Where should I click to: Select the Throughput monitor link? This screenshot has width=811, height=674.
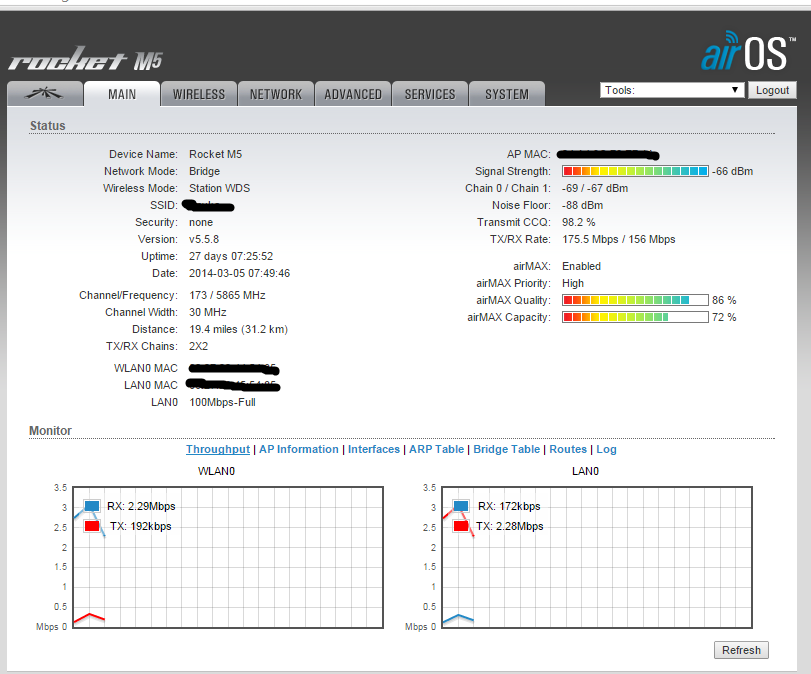[218, 449]
